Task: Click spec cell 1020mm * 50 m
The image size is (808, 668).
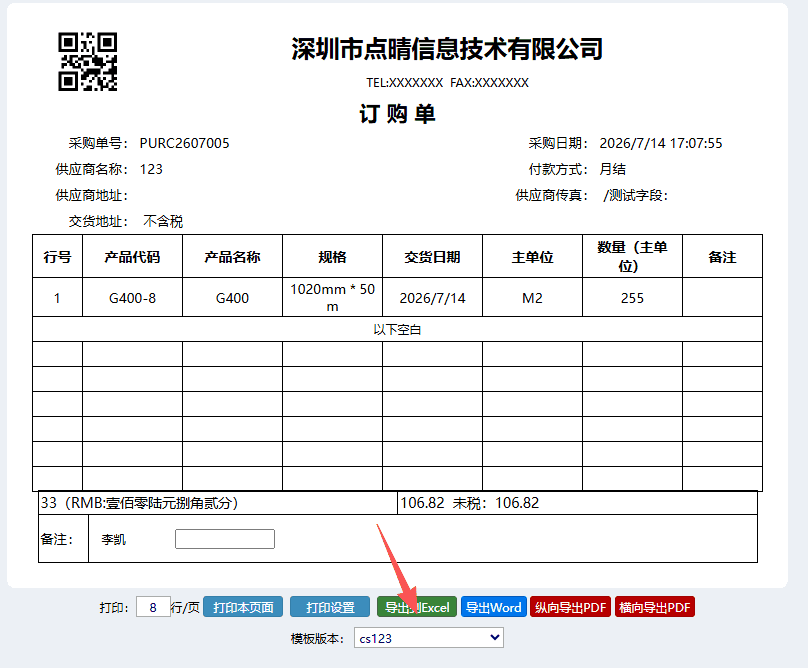Action: [332, 297]
